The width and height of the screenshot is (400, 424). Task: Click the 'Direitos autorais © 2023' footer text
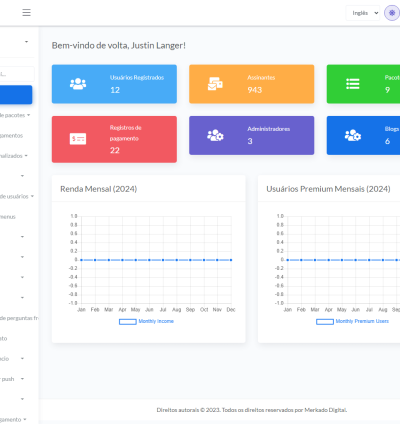pos(188,410)
